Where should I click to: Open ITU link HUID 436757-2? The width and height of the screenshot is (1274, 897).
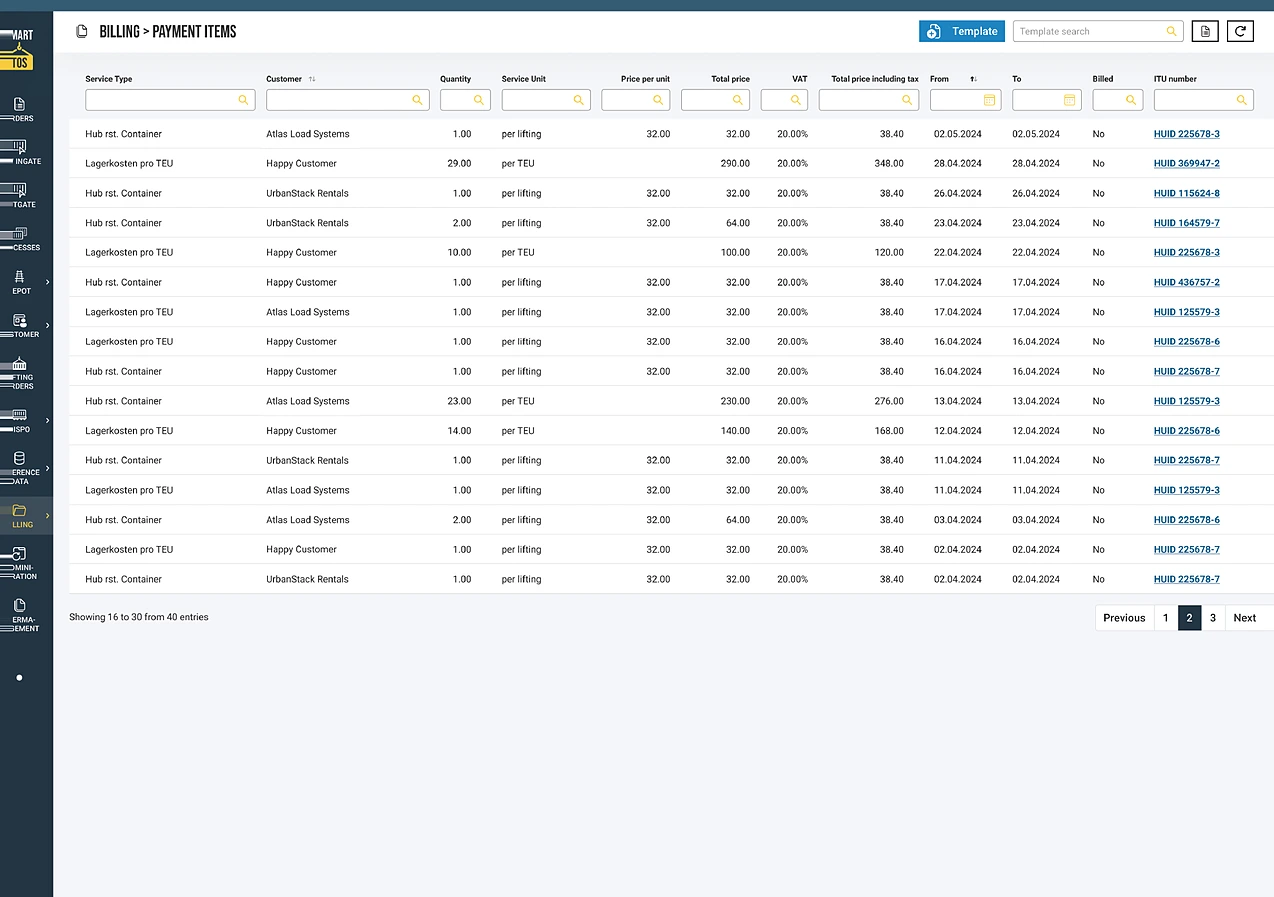point(1186,283)
